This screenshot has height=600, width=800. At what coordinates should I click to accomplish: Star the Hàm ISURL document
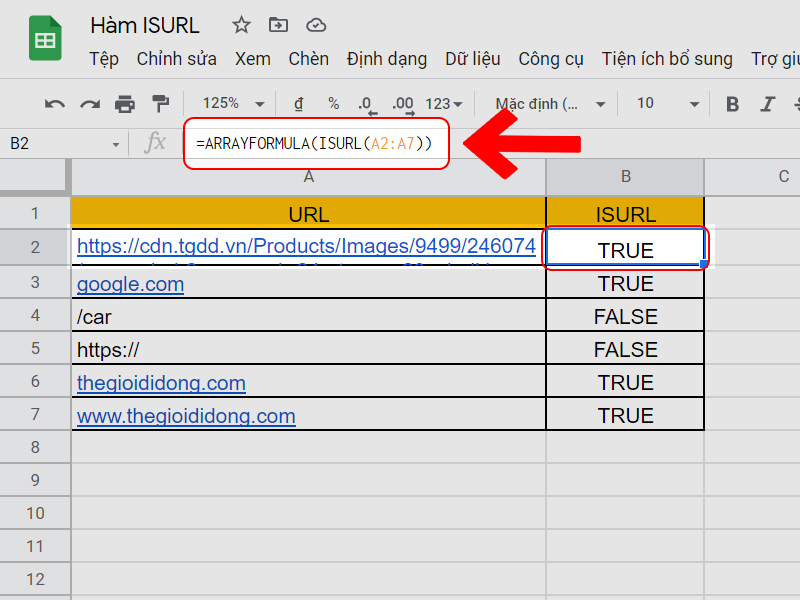point(241,25)
